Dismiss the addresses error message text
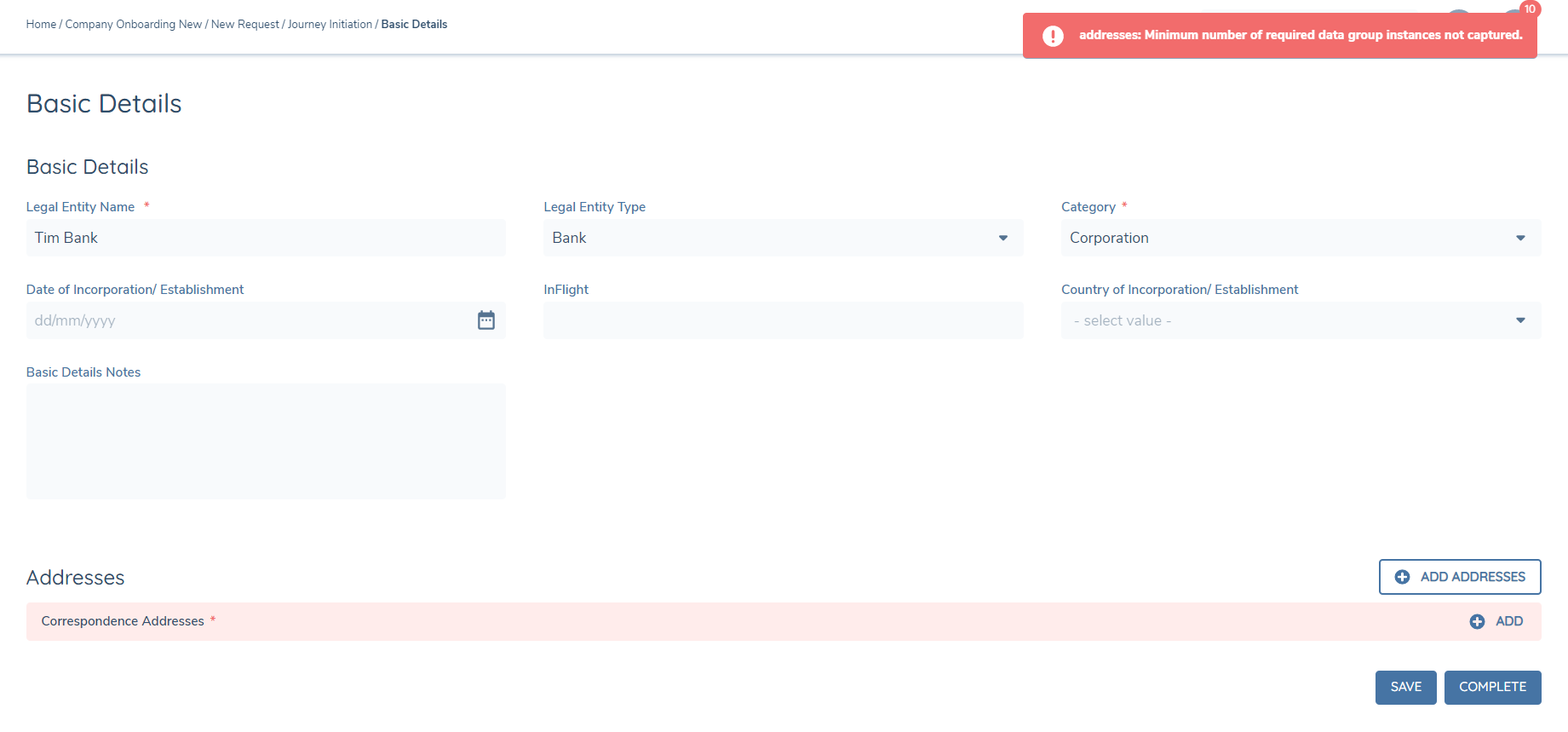Image resolution: width=1568 pixels, height=732 pixels. point(1300,36)
